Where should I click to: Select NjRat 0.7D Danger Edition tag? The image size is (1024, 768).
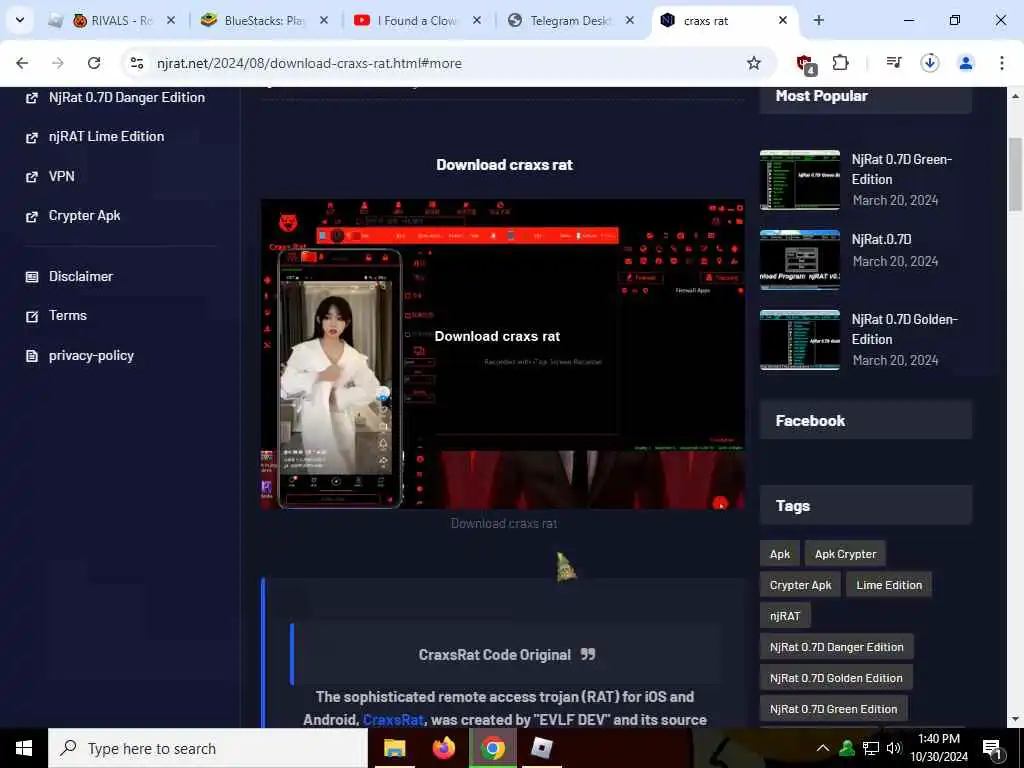[x=837, y=647]
